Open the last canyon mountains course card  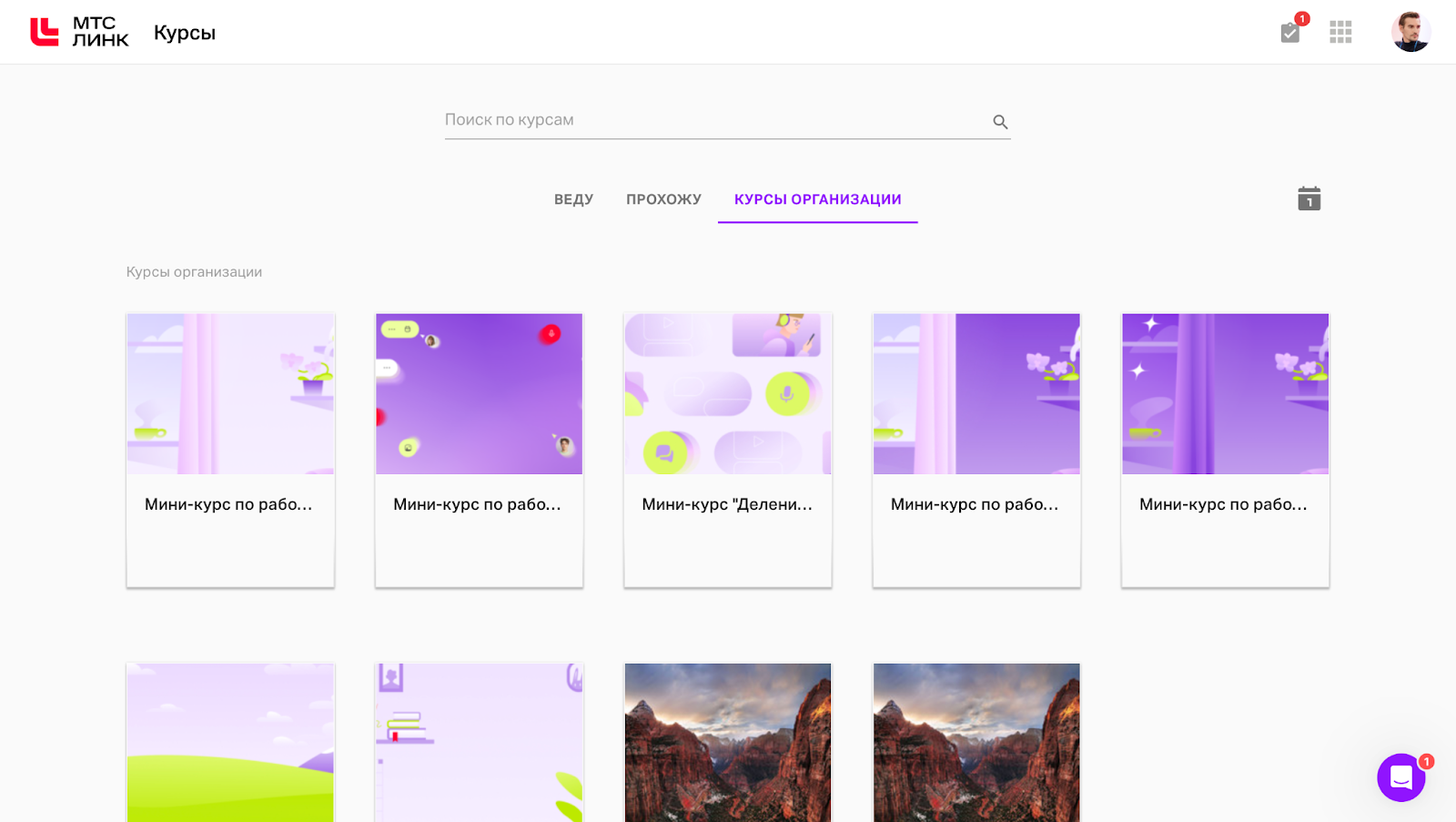coord(976,742)
